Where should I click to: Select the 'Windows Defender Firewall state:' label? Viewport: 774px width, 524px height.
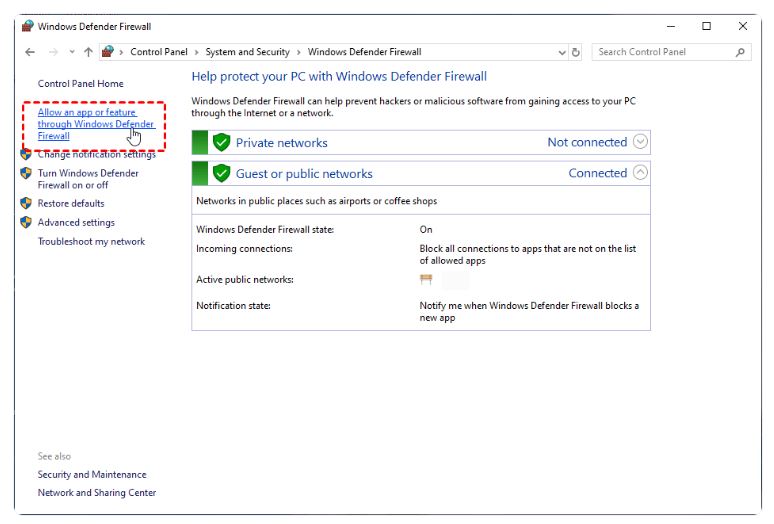pos(265,229)
